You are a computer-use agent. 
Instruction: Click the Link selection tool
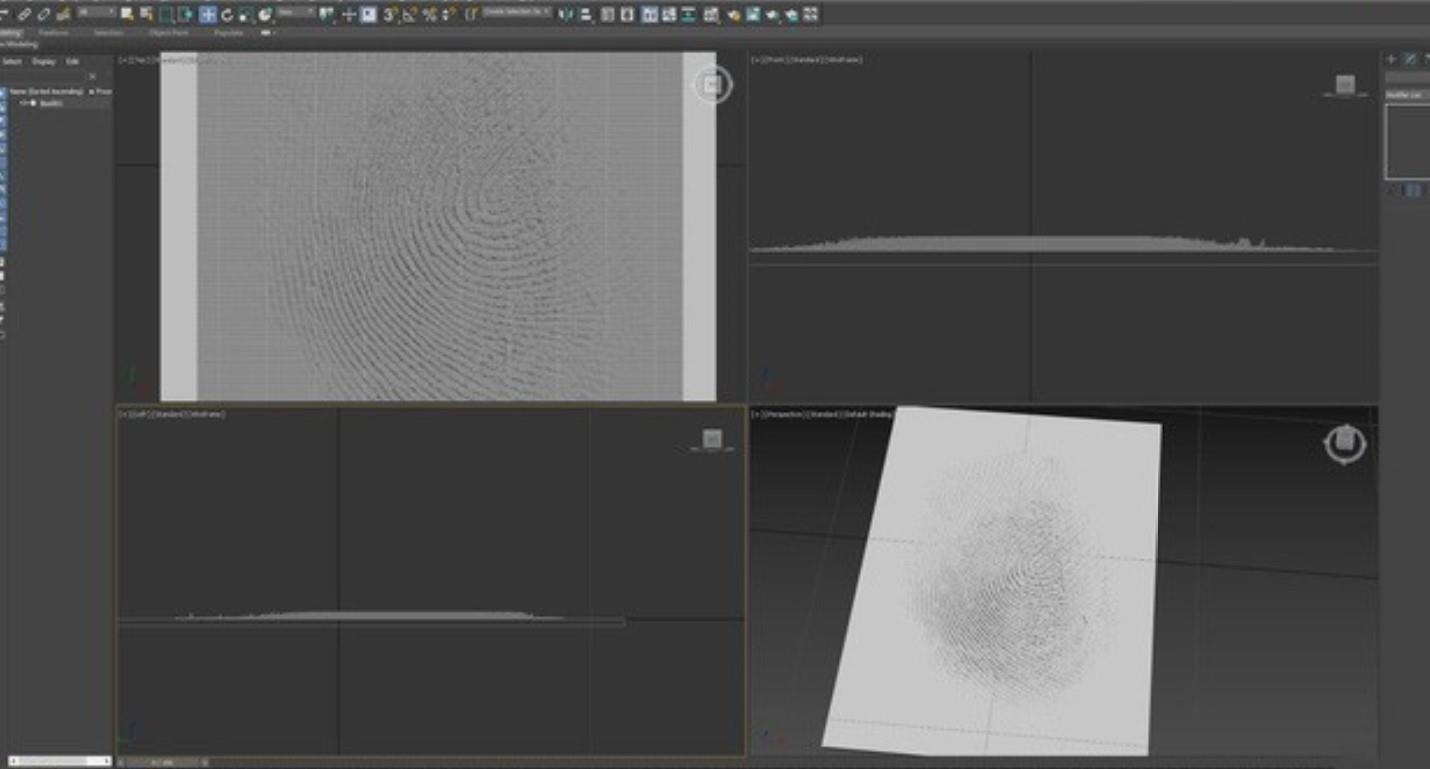pos(25,14)
